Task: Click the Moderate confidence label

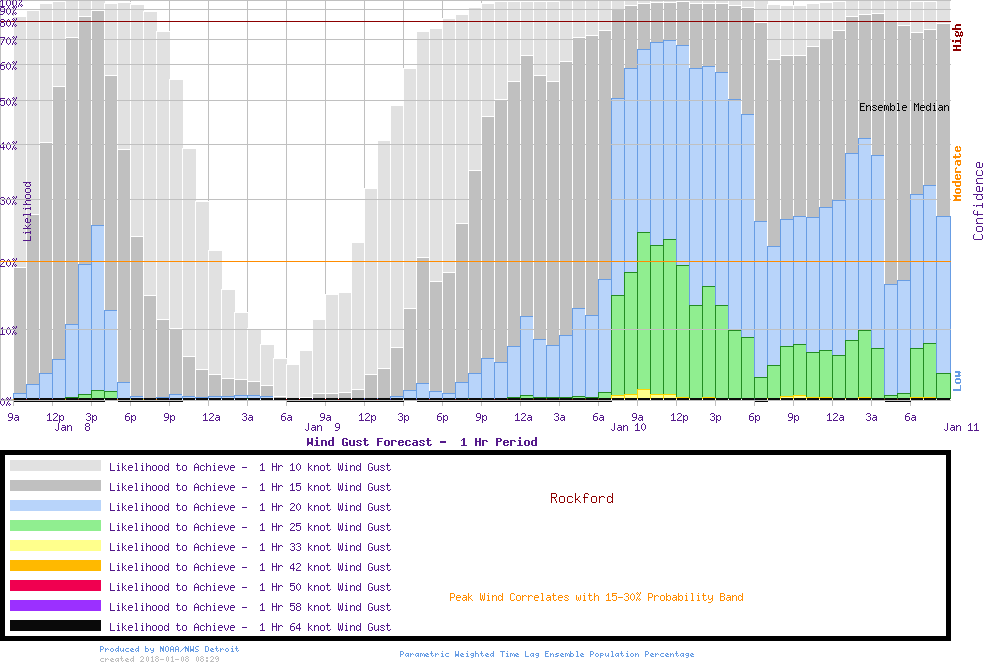Action: pos(957,174)
